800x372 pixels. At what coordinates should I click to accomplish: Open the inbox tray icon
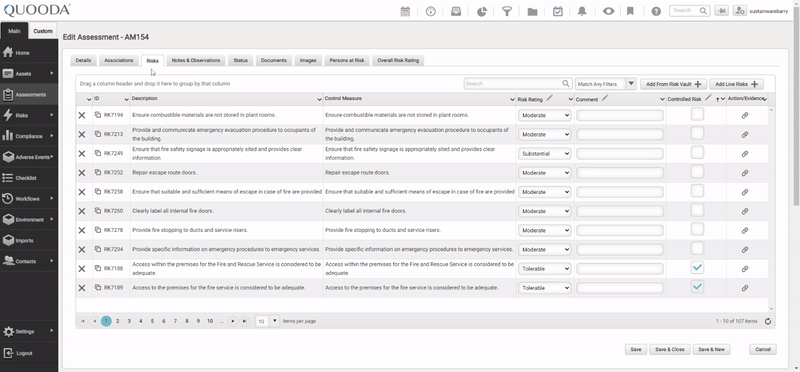coord(456,11)
